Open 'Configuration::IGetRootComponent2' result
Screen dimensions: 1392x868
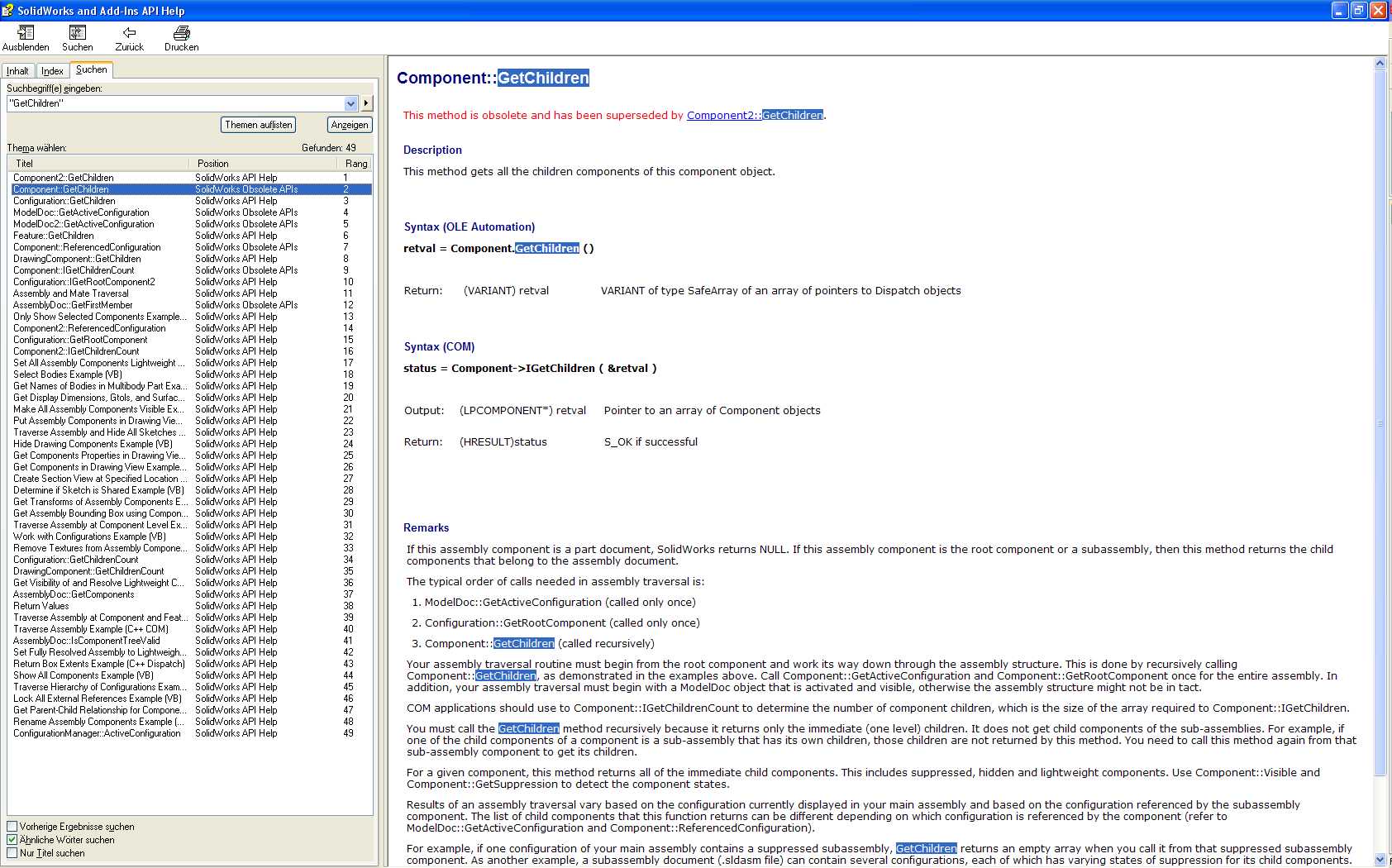tap(191, 282)
